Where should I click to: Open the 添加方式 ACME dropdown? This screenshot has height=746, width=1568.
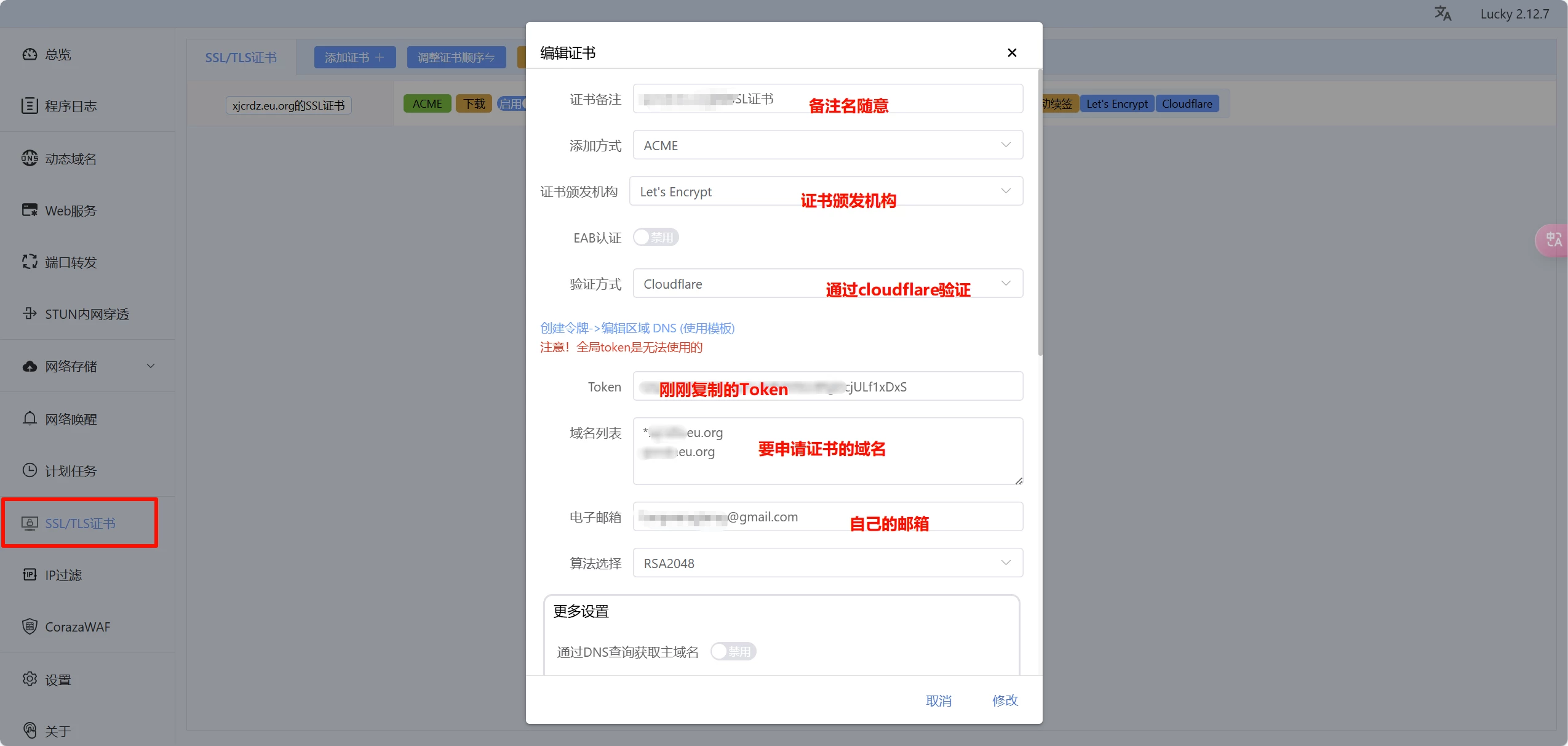click(x=827, y=145)
